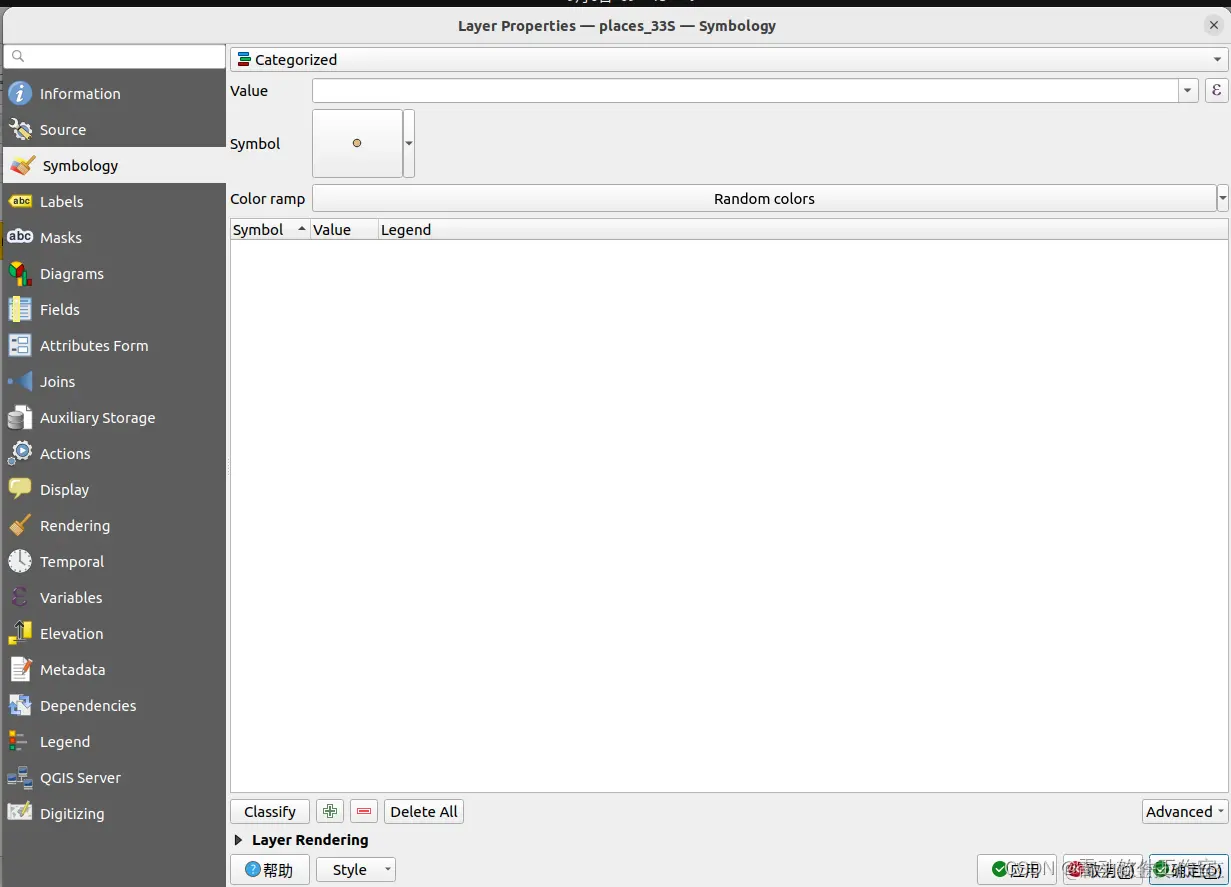Screen dimensions: 1231x887
Task: Click the Temporal clock icon
Action: 20,562
